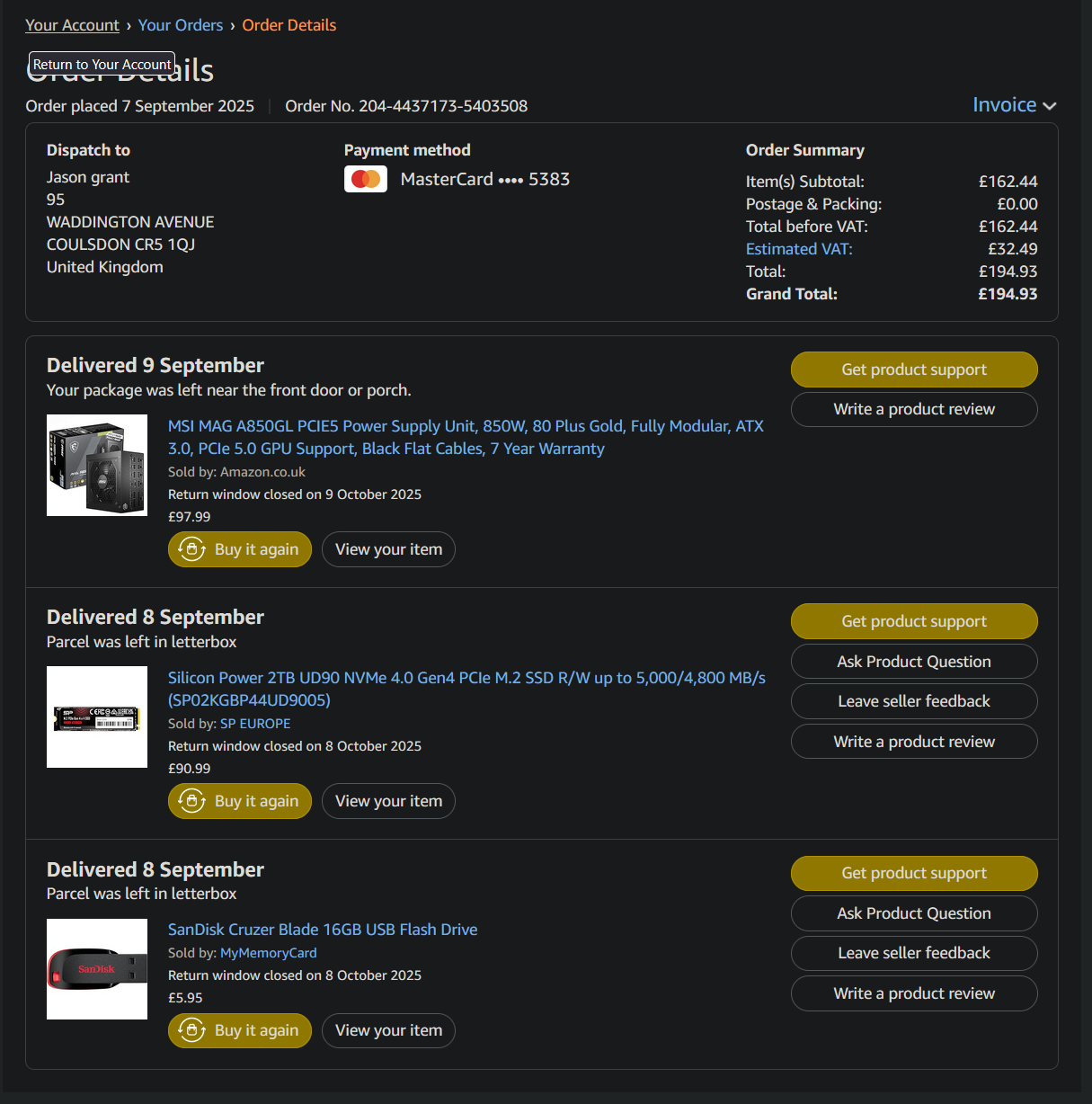Click the chevron next to Invoice
This screenshot has height=1104, width=1092.
(x=1049, y=106)
